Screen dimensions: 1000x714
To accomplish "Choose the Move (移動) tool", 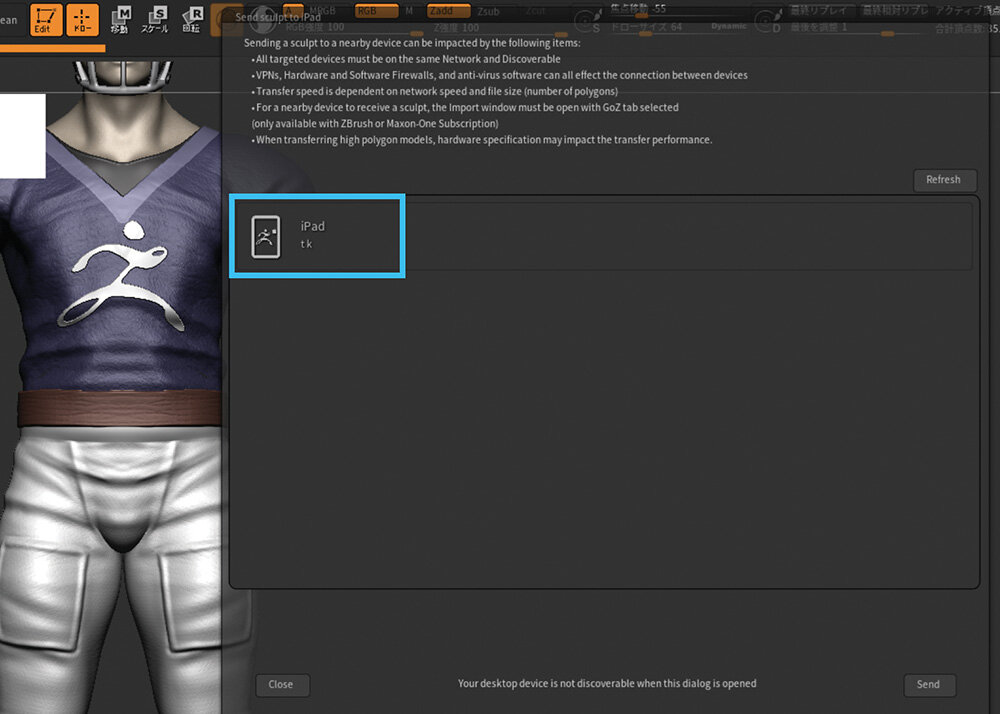I will pyautogui.click(x=120, y=20).
